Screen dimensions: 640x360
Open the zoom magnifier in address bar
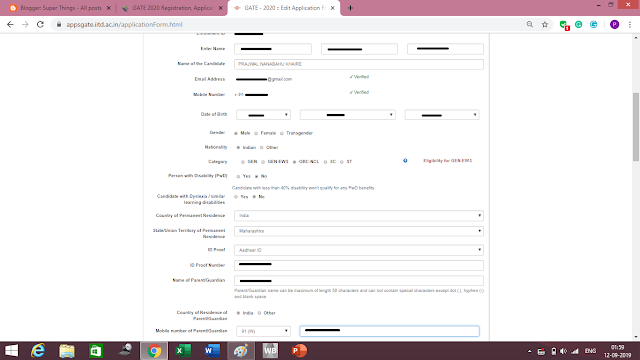tap(529, 24)
